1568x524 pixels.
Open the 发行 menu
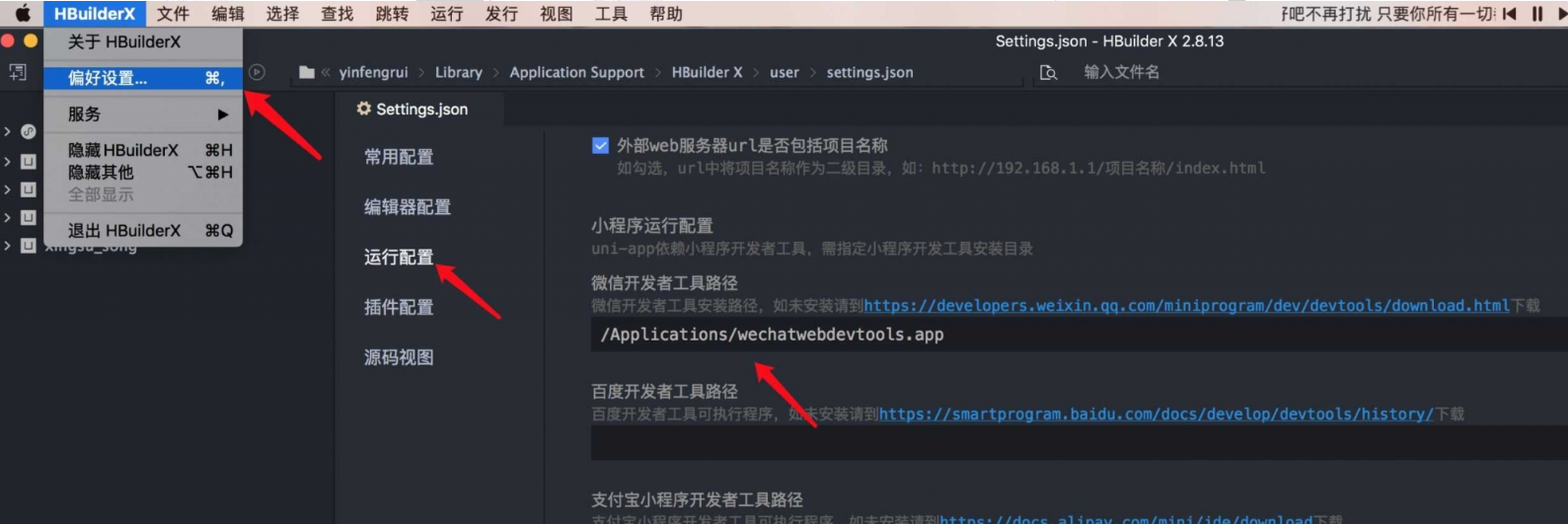[501, 14]
